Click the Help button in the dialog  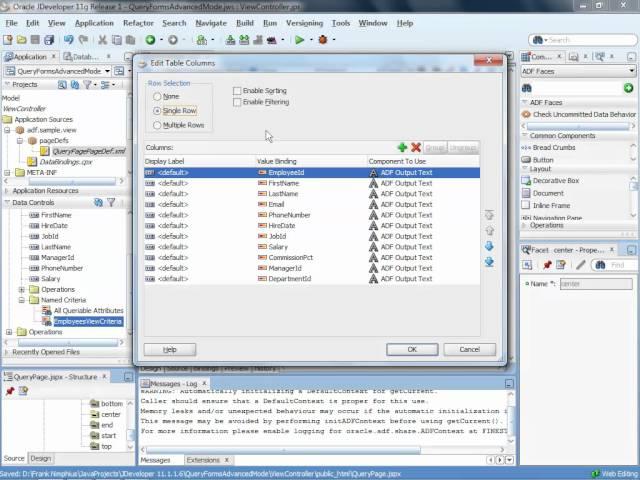pos(170,349)
